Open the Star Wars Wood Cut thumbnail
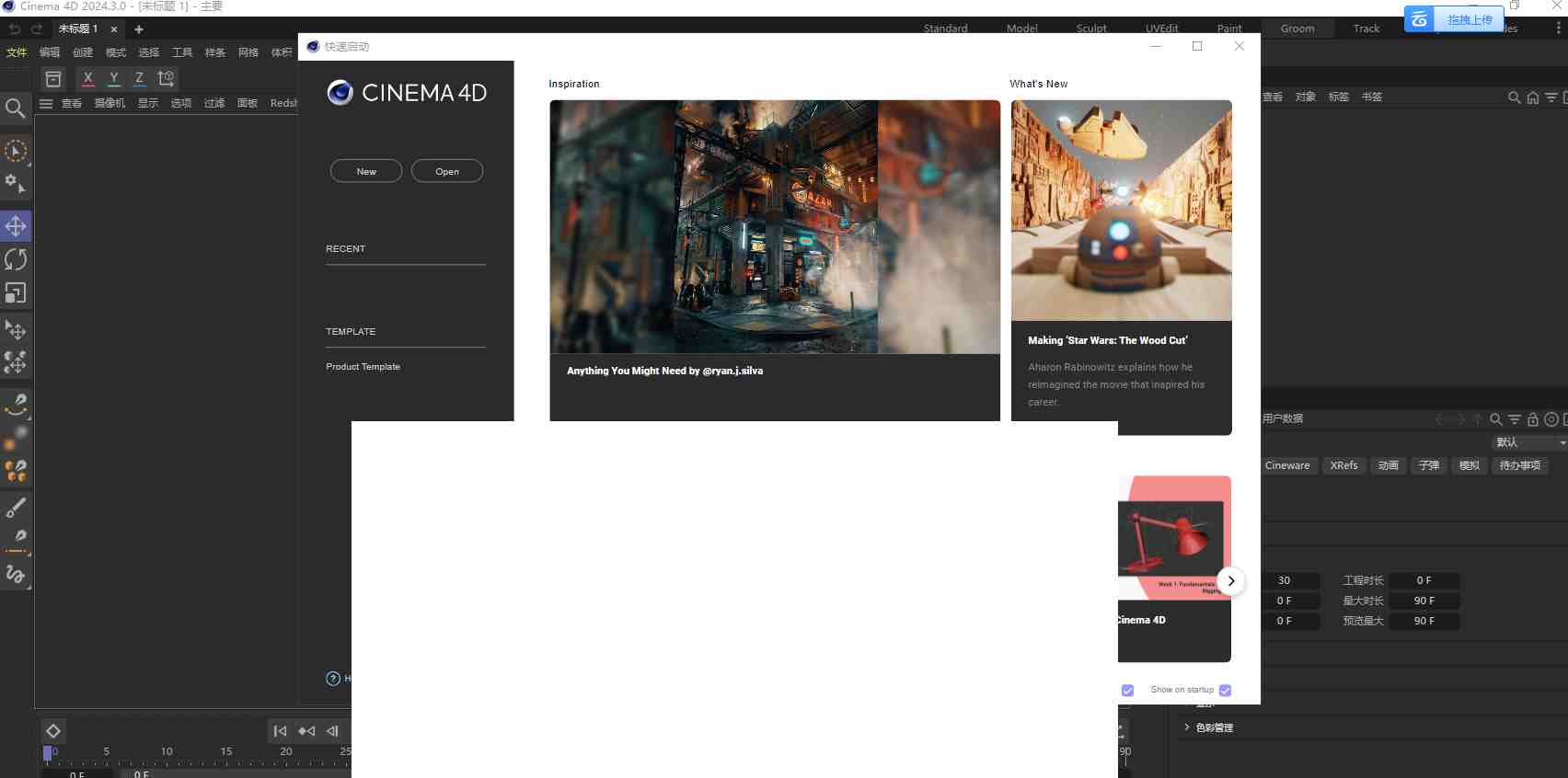The image size is (1568, 778). click(1121, 211)
